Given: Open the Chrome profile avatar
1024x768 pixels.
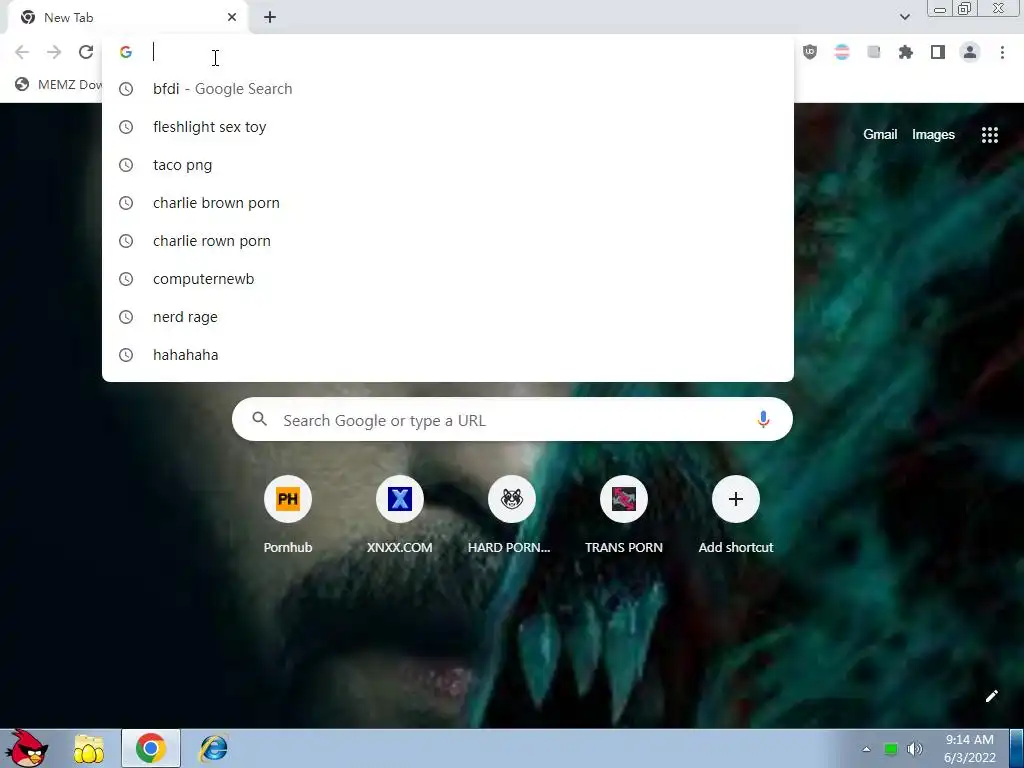Looking at the screenshot, I should click(x=970, y=52).
